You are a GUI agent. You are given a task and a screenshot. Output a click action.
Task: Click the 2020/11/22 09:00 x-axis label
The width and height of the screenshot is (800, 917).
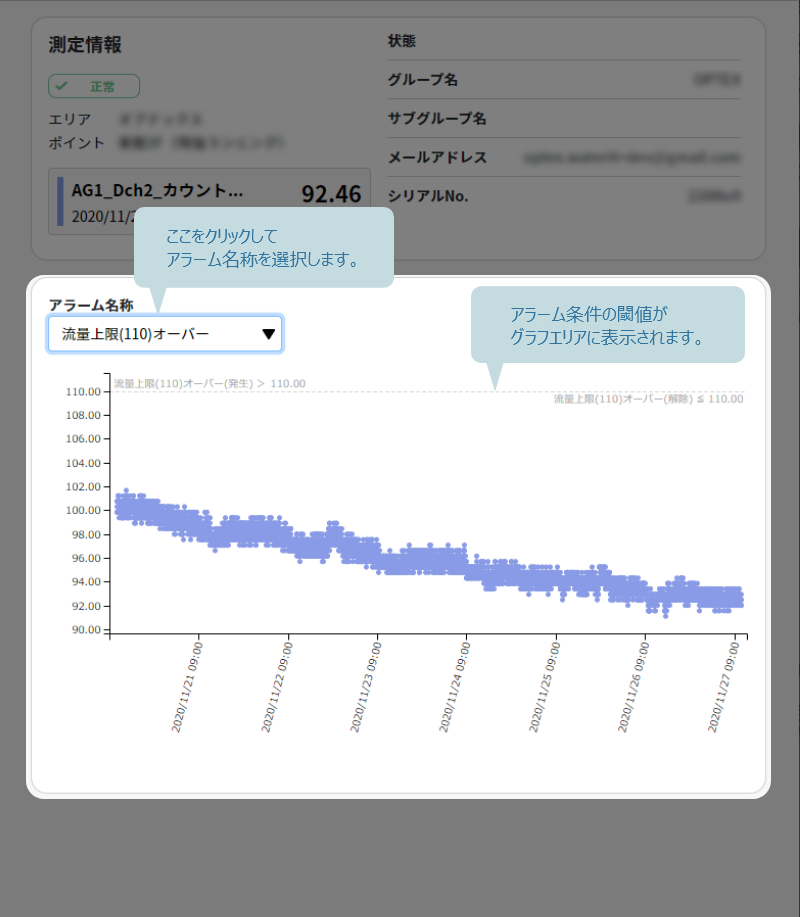pos(277,687)
